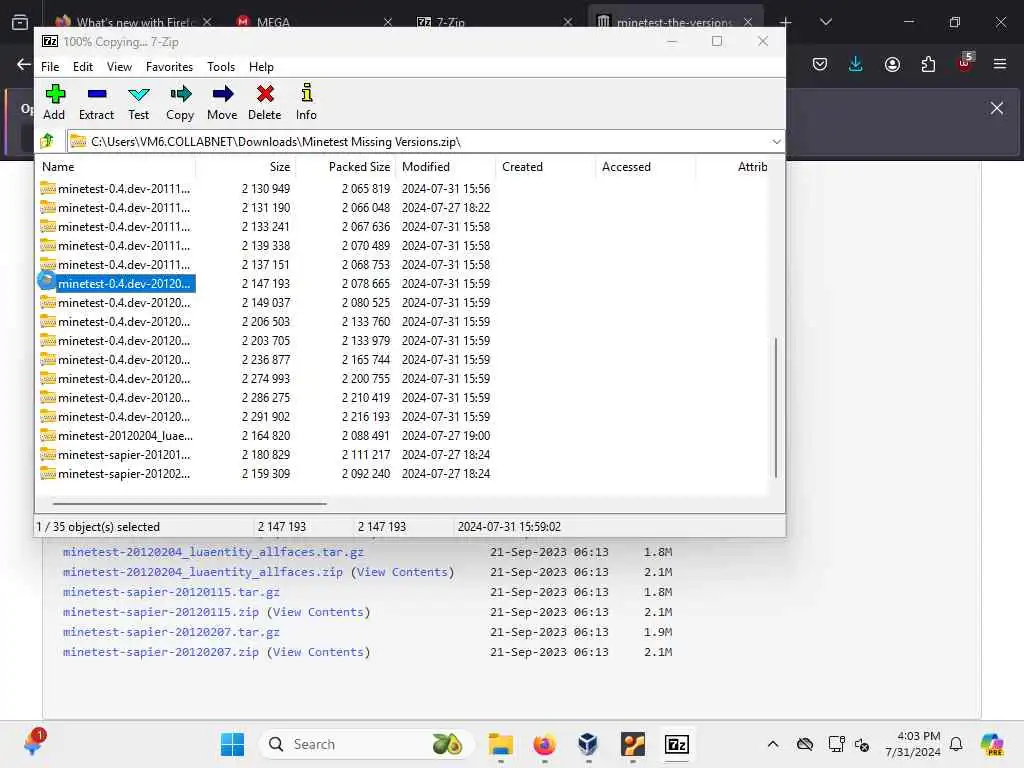Open the Tools menu
1024x768 pixels.
tap(221, 67)
